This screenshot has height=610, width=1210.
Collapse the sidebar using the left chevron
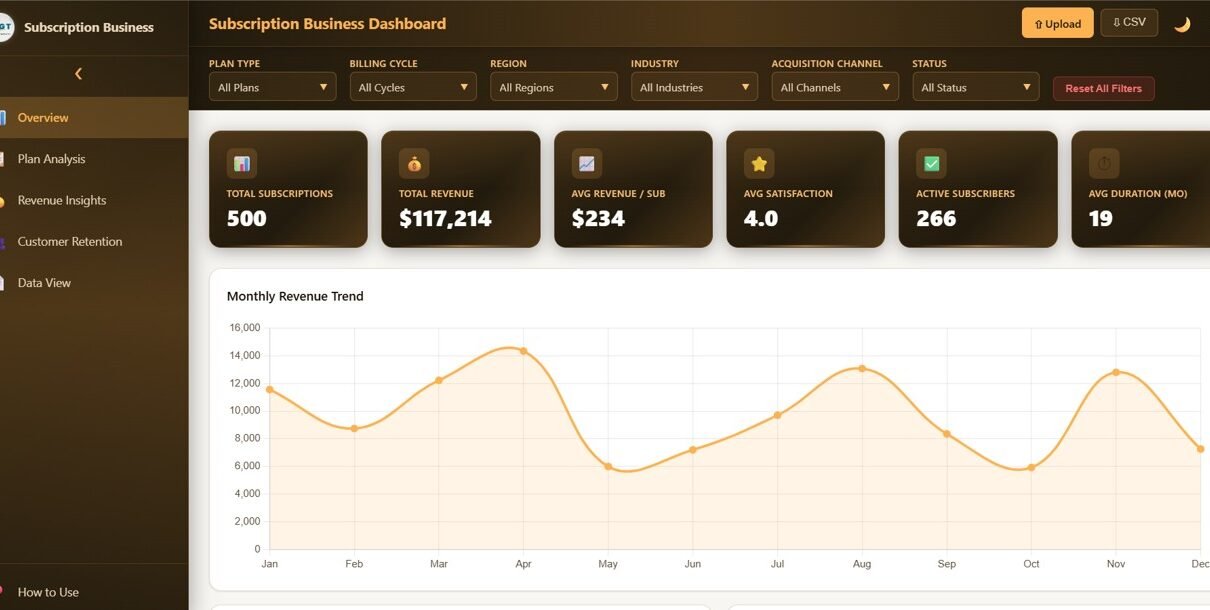pyautogui.click(x=78, y=73)
